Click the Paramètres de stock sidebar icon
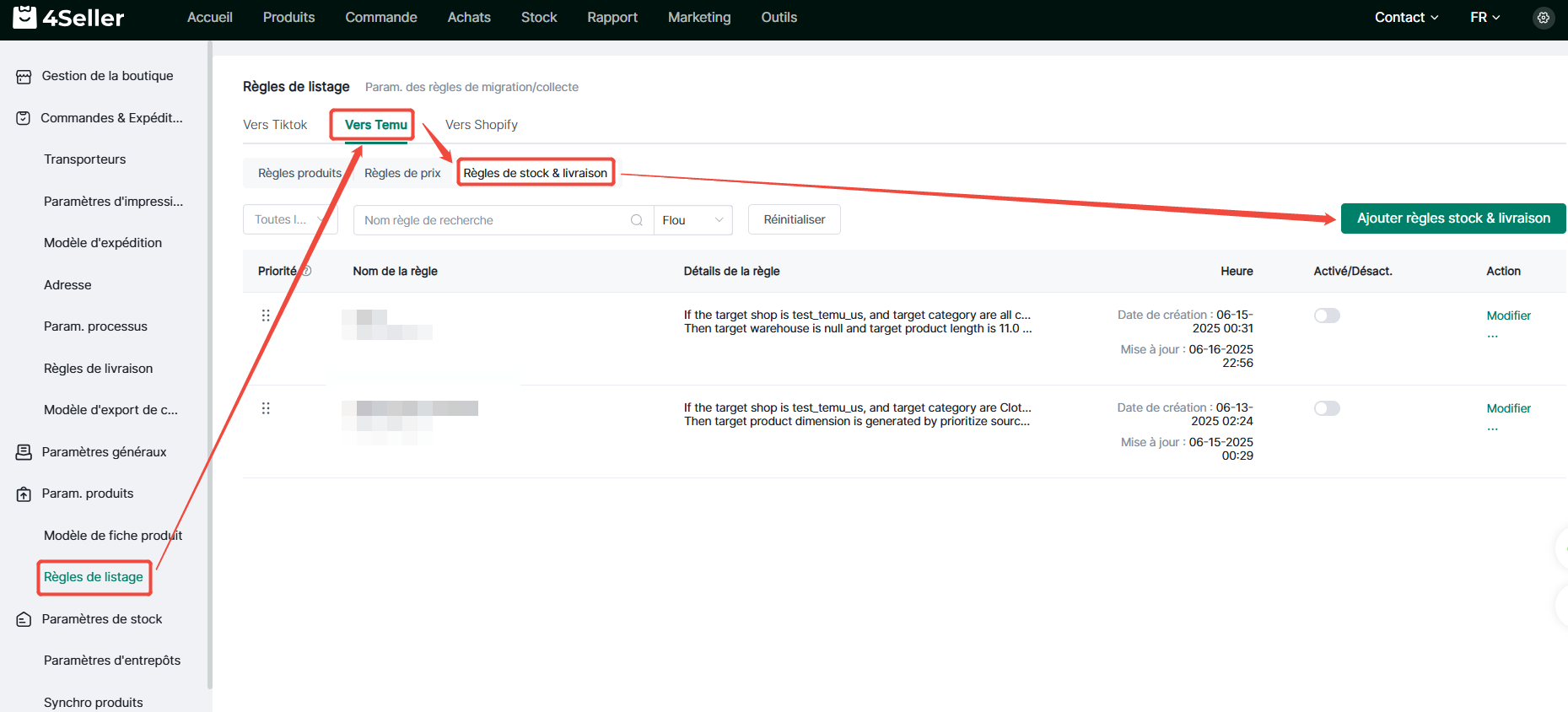Viewport: 1568px width, 712px height. [x=24, y=619]
